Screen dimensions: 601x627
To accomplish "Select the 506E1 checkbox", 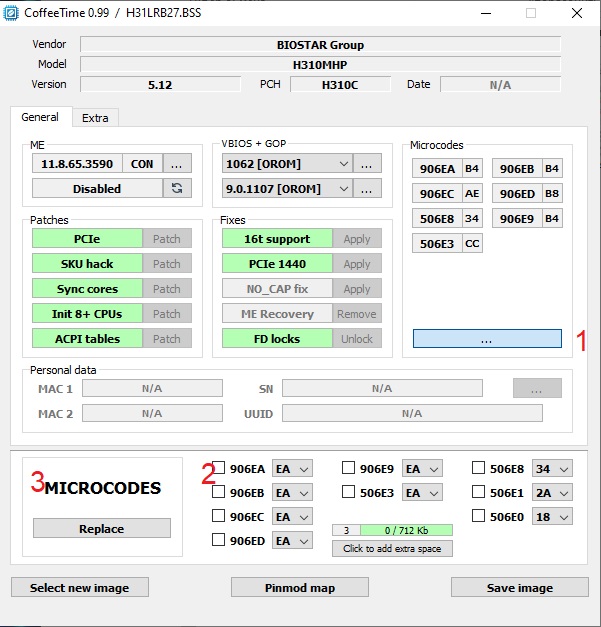I will tap(478, 492).
